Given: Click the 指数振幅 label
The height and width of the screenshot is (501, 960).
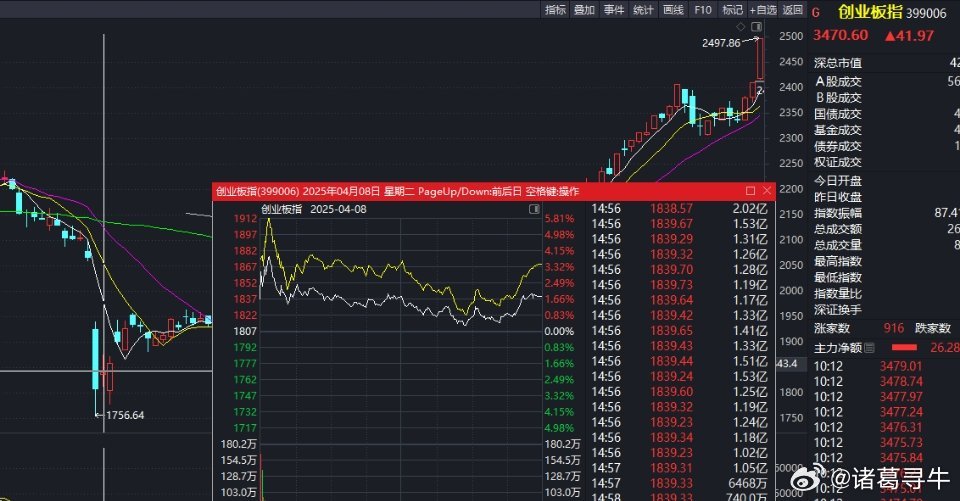Looking at the screenshot, I should coord(838,213).
